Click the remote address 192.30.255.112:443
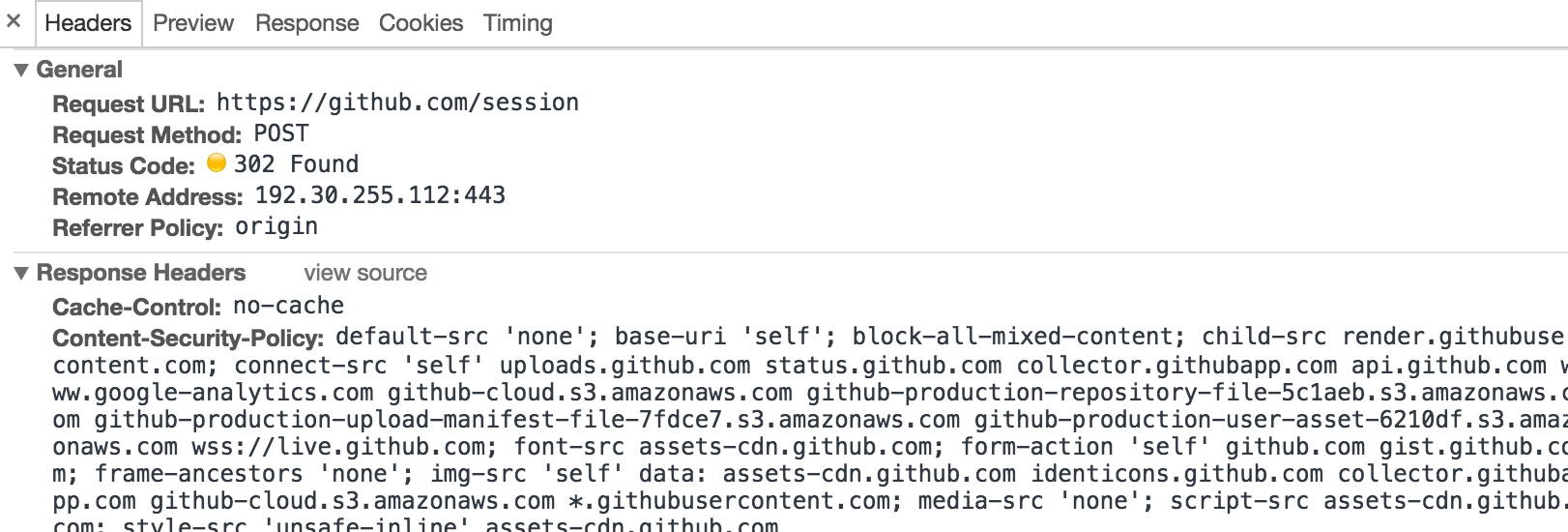This screenshot has width=1568, height=532. 380,195
